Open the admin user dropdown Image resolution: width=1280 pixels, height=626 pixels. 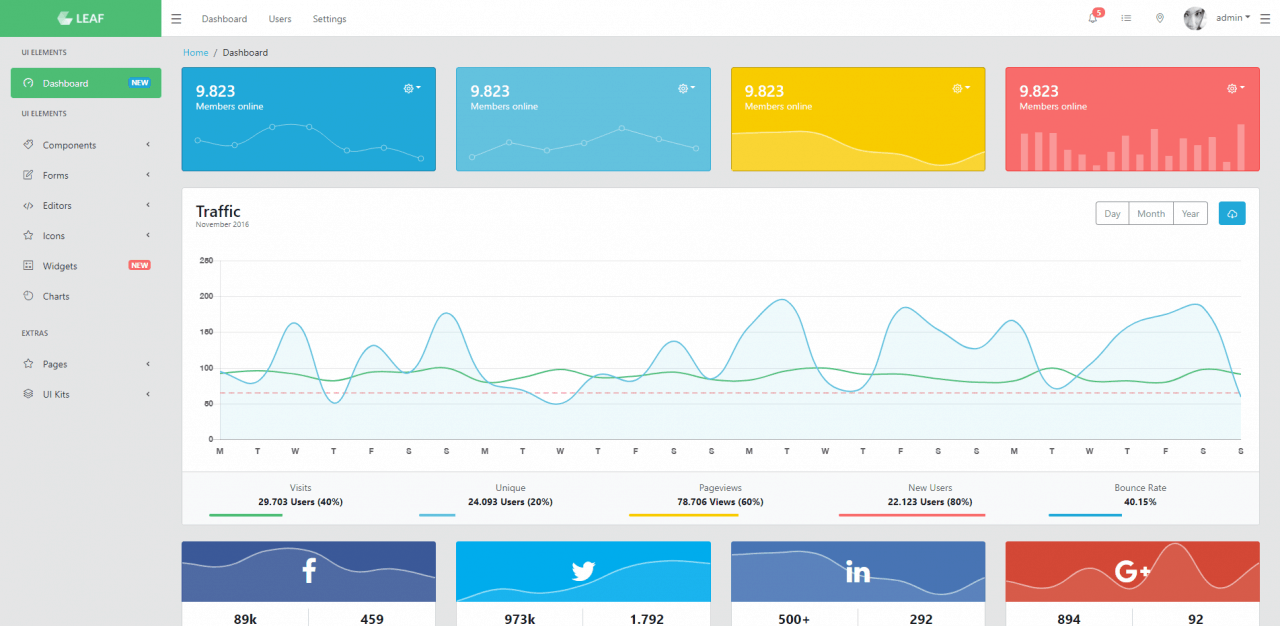1232,18
